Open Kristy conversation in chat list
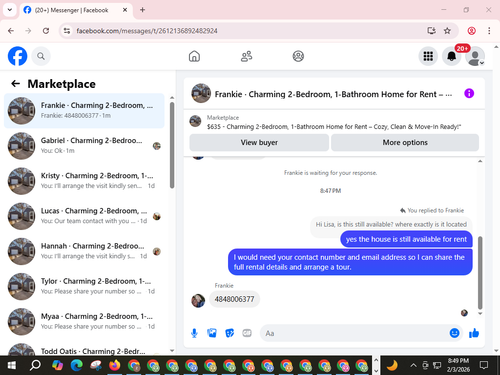Image resolution: width=500 pixels, height=375 pixels. tap(84, 181)
